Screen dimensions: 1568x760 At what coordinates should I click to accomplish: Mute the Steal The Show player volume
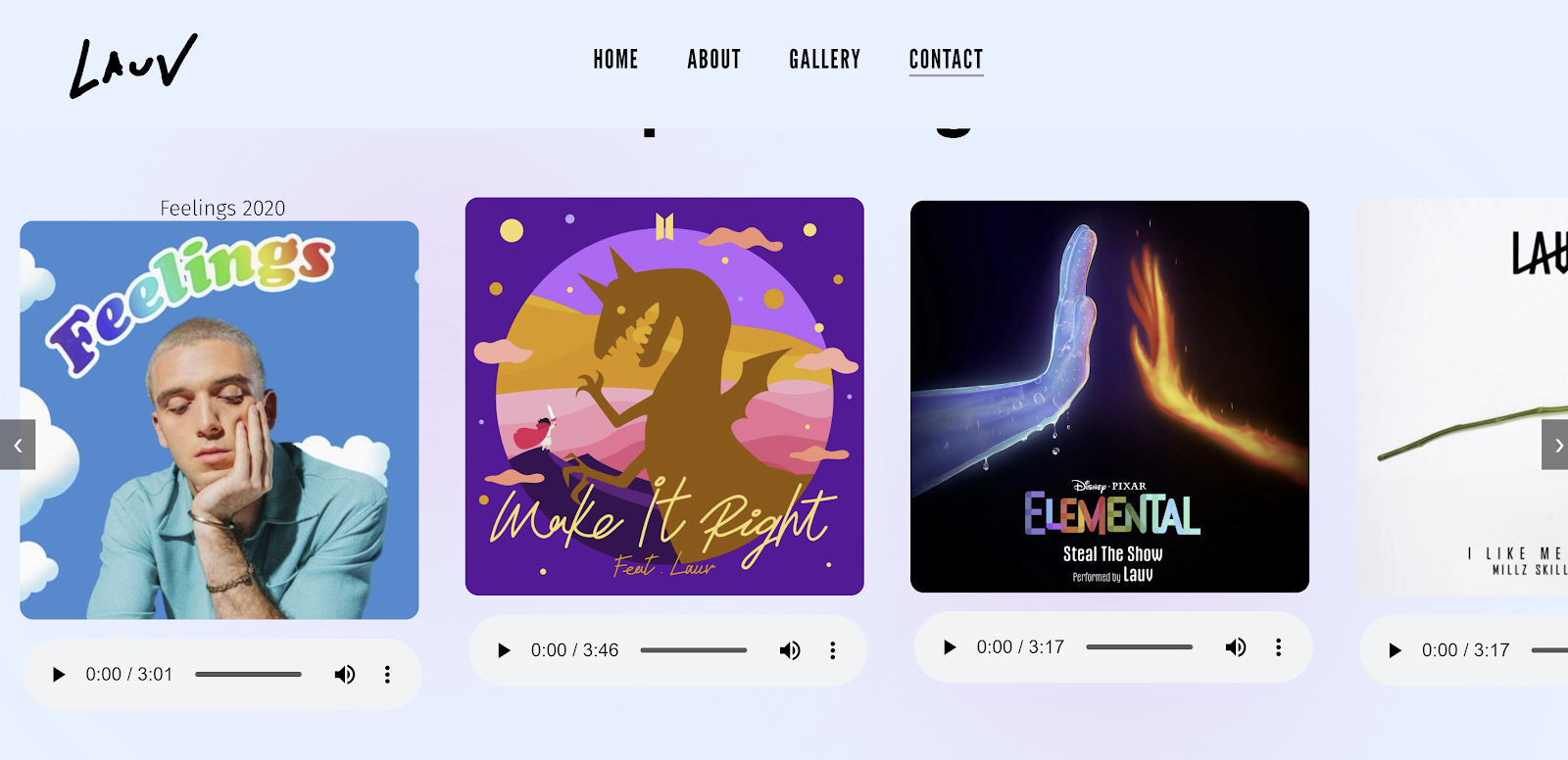1236,647
